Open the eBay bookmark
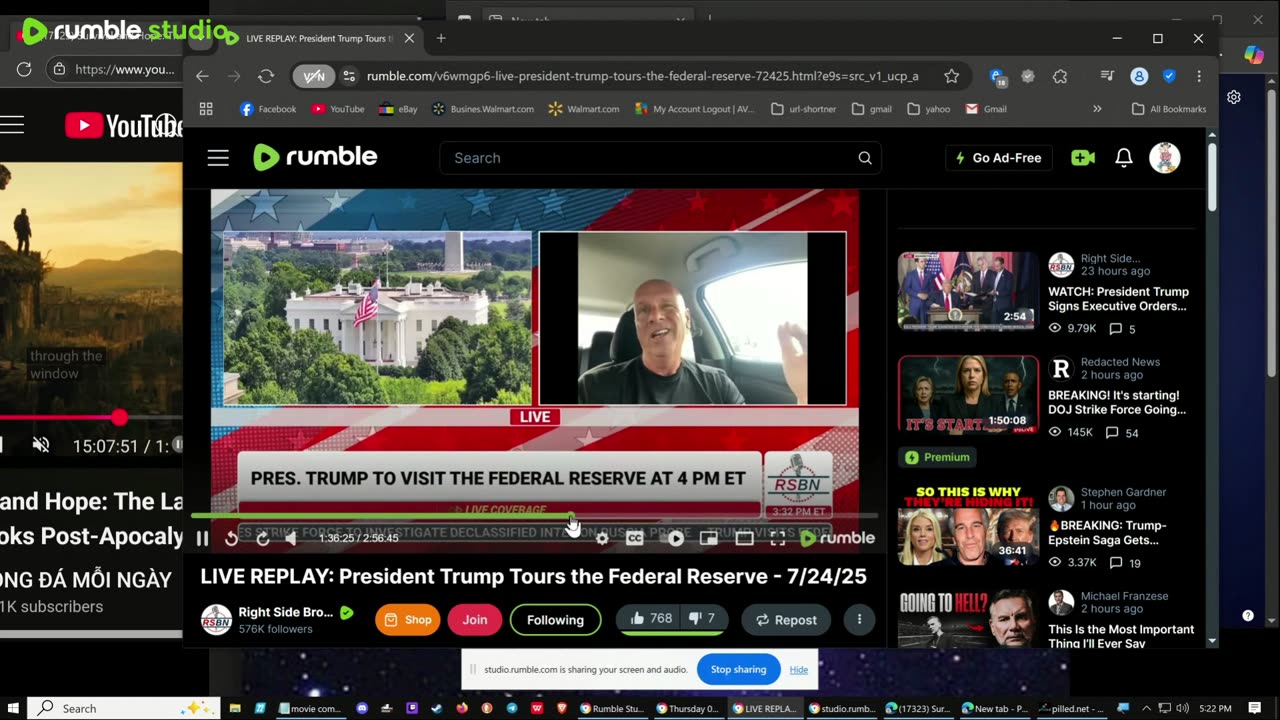 coord(398,109)
